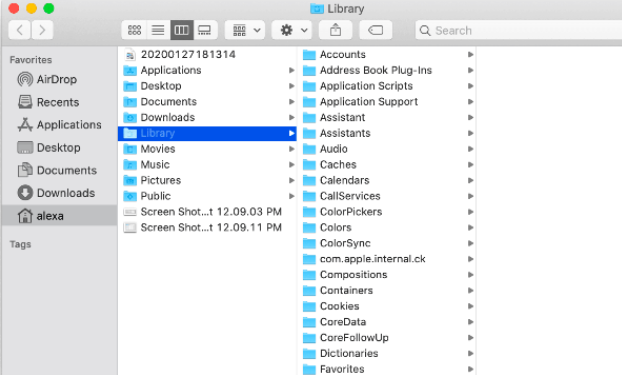
Task: Open the Compositions folder
Action: coord(387,275)
